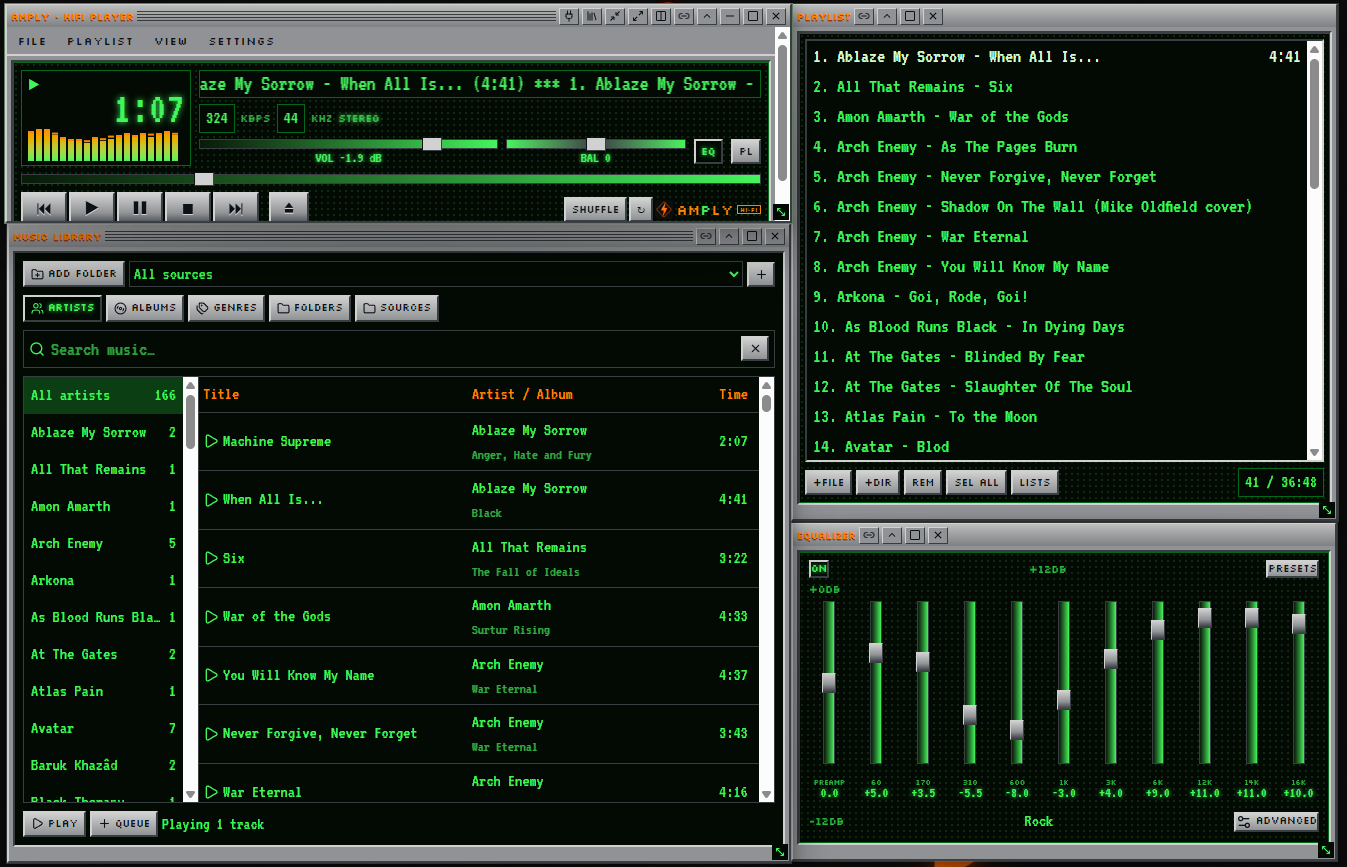Click the link icon in Equalizer title bar
The image size is (1347, 867).
[x=869, y=535]
